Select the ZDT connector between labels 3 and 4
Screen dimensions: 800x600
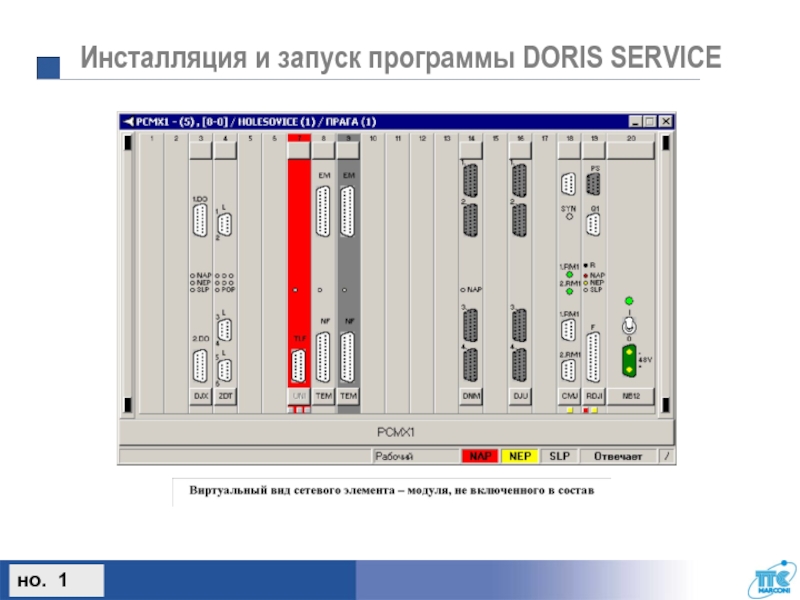click(224, 330)
